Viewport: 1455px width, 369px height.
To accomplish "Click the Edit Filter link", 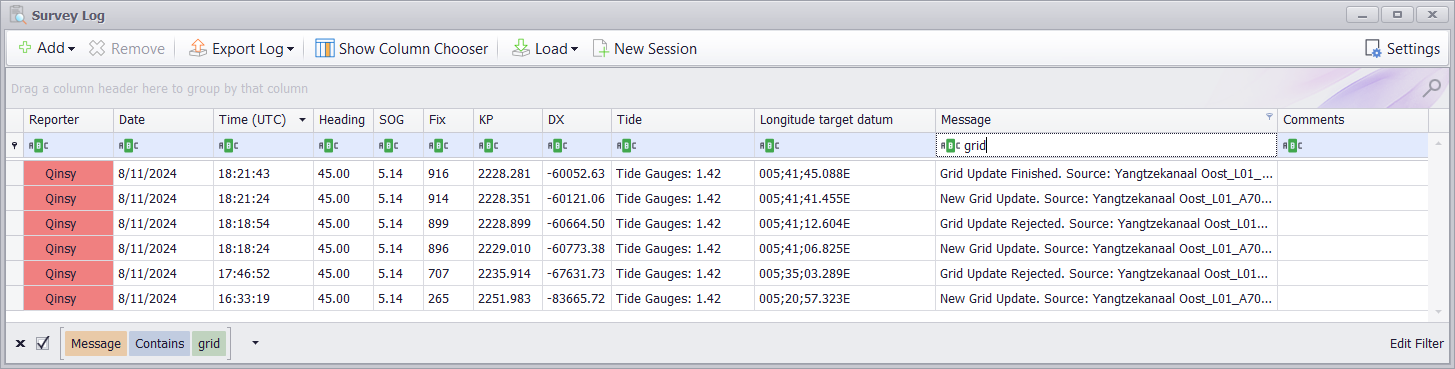I will [x=1416, y=344].
